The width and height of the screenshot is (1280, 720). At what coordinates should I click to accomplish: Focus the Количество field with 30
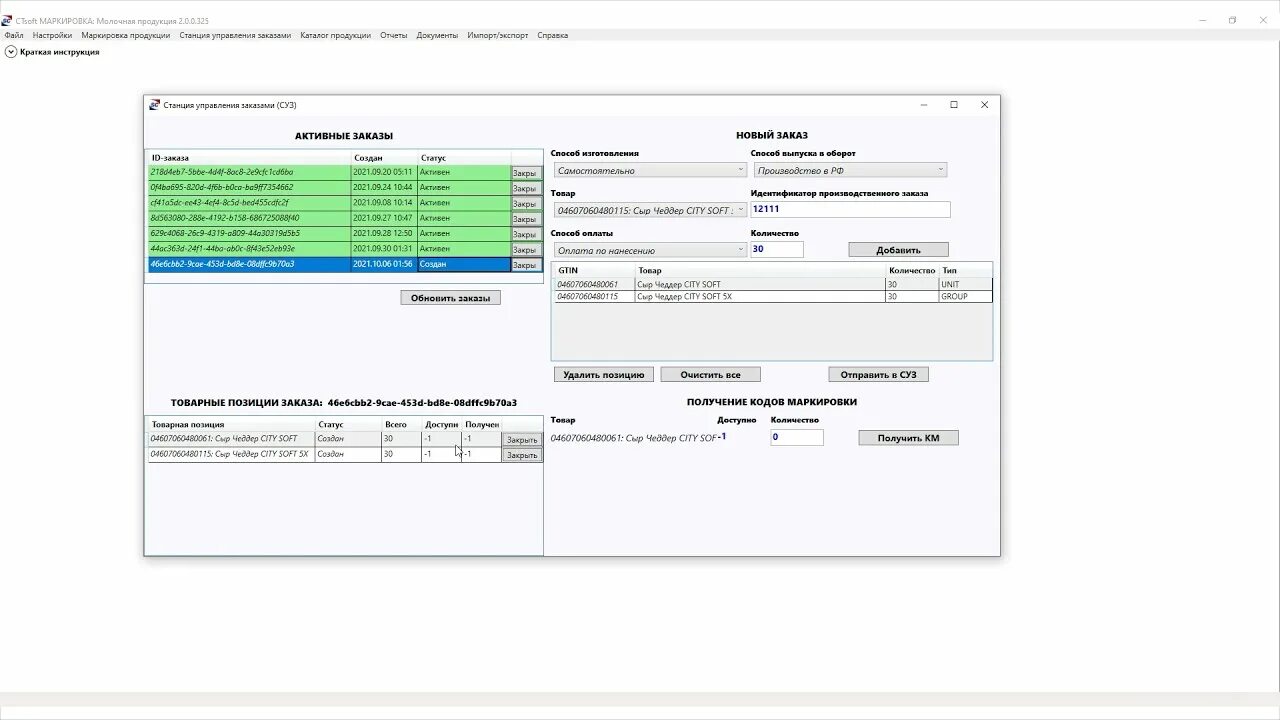776,249
